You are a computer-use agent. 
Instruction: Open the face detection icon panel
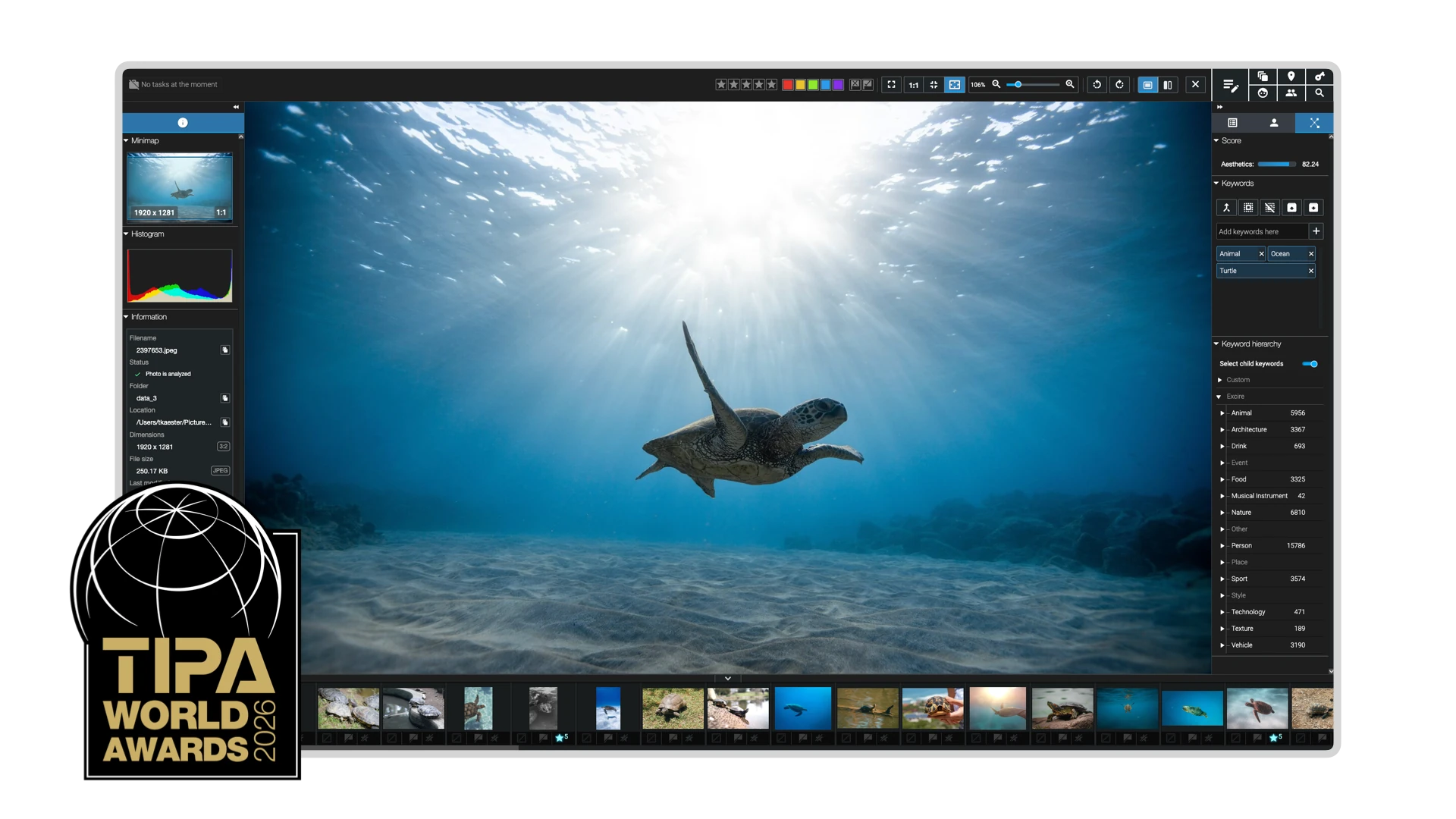tap(1263, 93)
